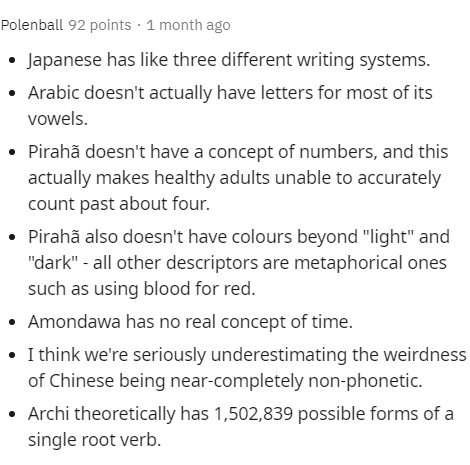The width and height of the screenshot is (470, 465).
Task: Click the phrase concept of time
Action: click(x=286, y=322)
